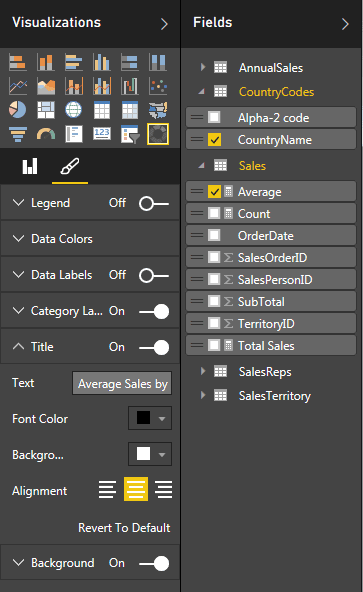Collapse the Sales table
Image resolution: width=363 pixels, height=592 pixels.
(x=202, y=165)
